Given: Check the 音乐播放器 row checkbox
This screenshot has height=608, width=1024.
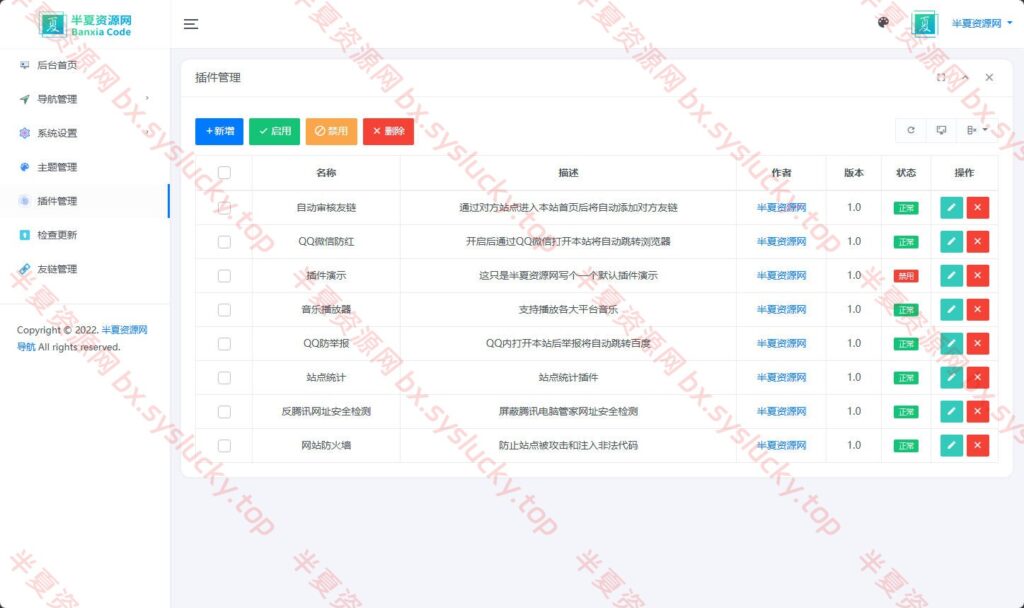Looking at the screenshot, I should pyautogui.click(x=224, y=310).
